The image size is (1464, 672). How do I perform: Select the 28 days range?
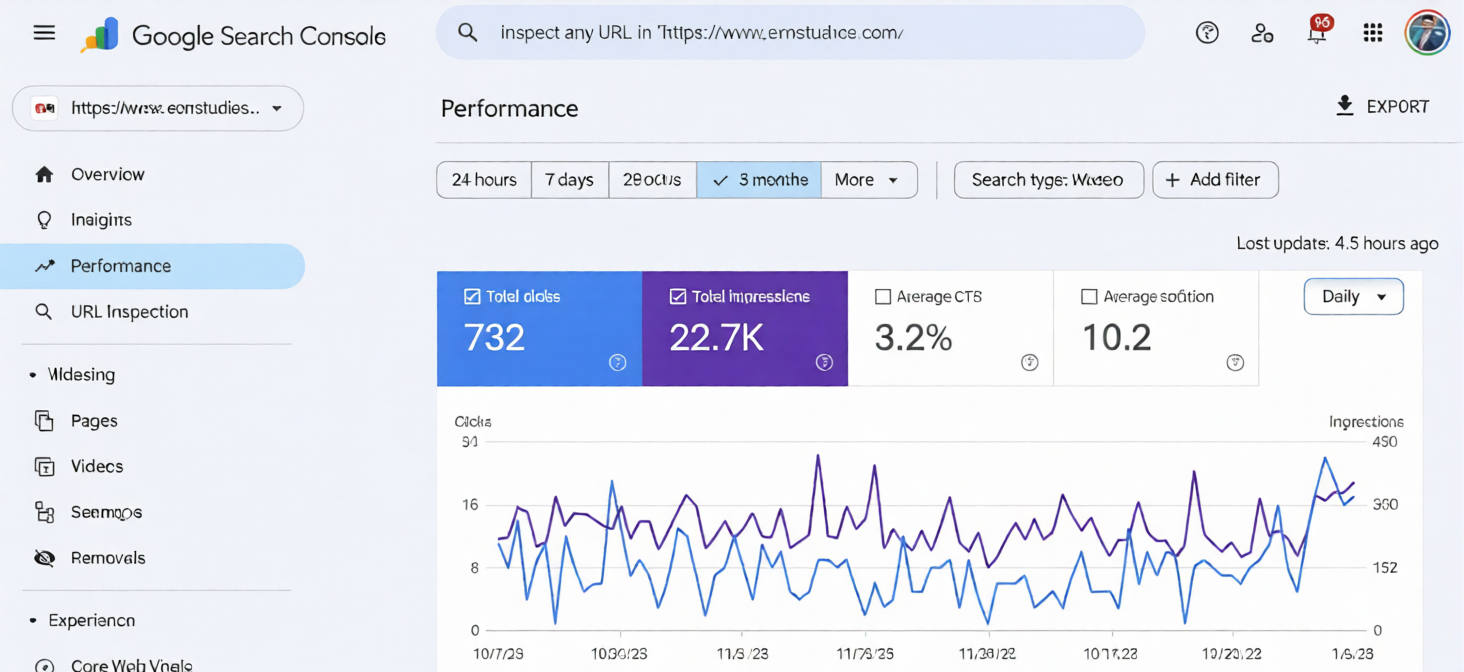click(x=652, y=180)
